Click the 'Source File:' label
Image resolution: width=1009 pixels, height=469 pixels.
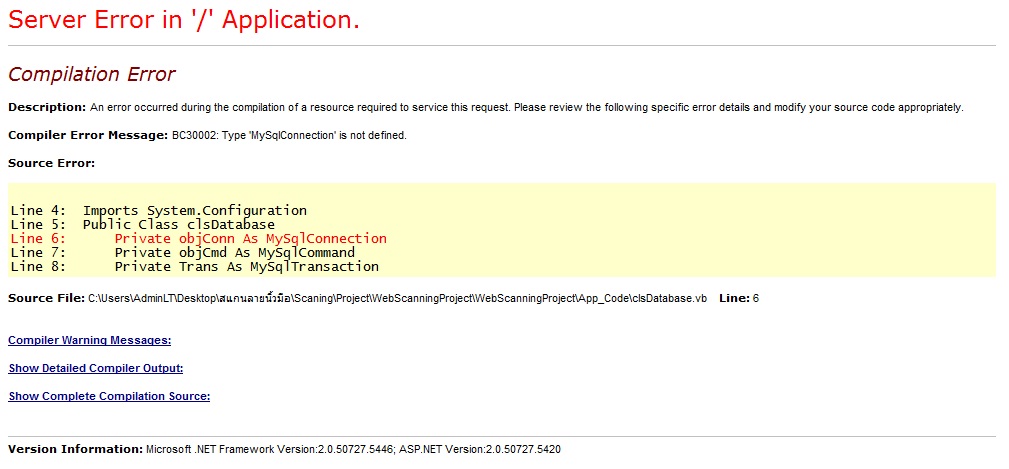pos(46,299)
